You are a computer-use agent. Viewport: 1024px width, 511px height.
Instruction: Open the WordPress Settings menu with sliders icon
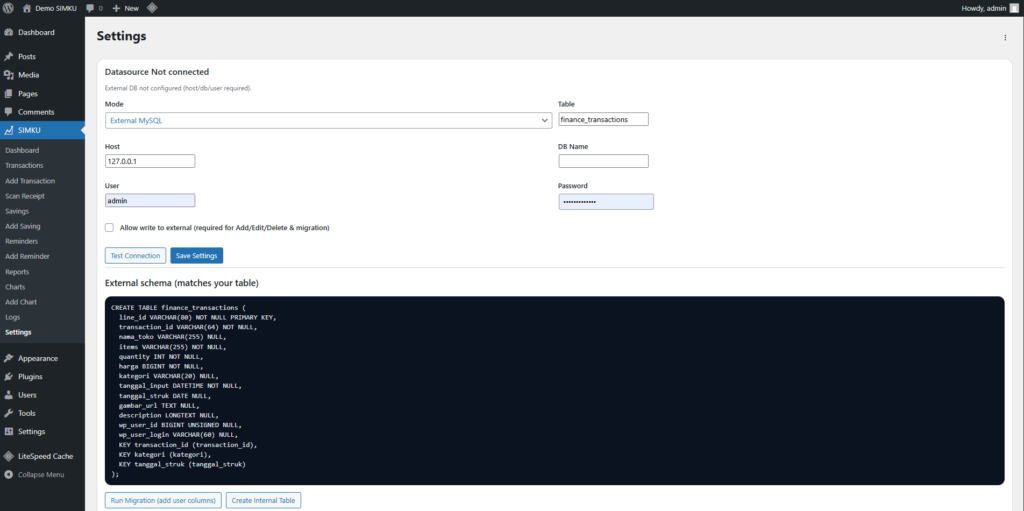[x=42, y=431]
